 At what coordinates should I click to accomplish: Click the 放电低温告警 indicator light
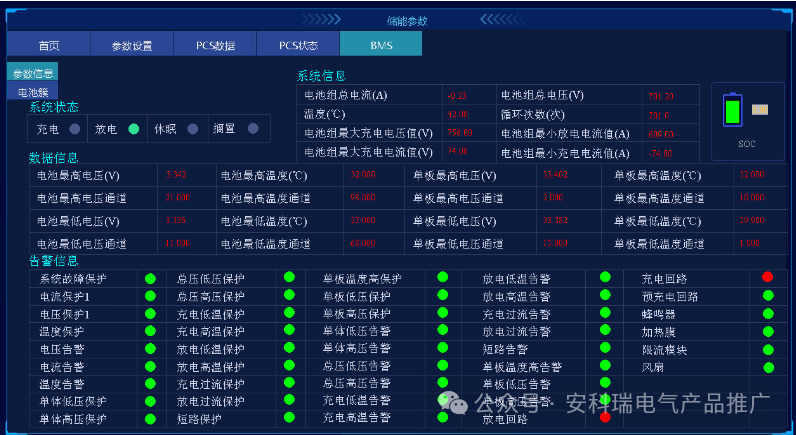[605, 277]
